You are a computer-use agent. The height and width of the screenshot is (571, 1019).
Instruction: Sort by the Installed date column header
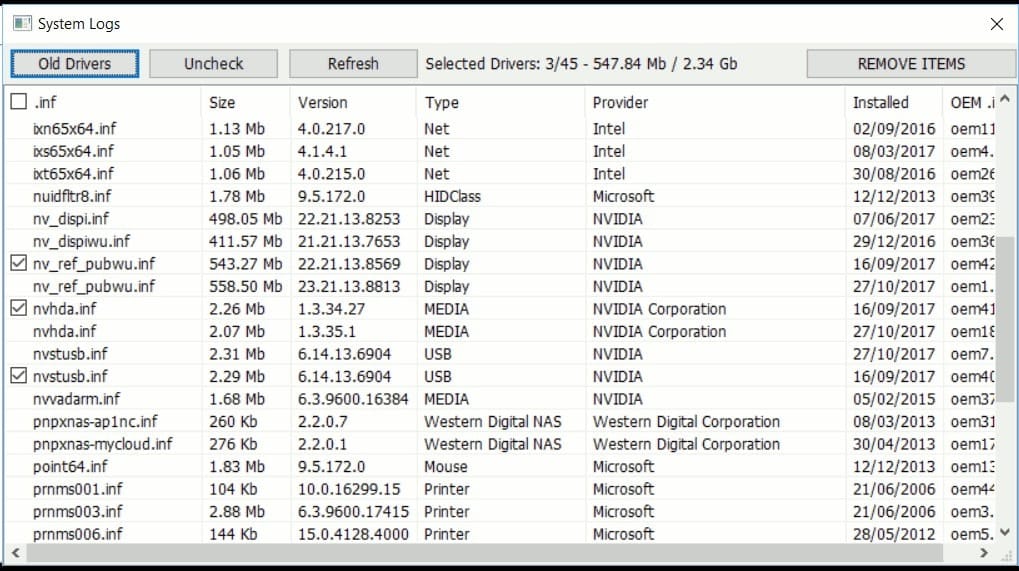pyautogui.click(x=880, y=102)
